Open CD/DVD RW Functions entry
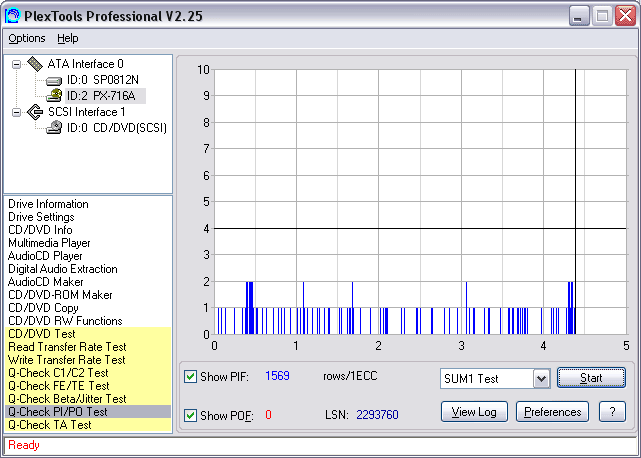641x458 pixels. point(65,321)
